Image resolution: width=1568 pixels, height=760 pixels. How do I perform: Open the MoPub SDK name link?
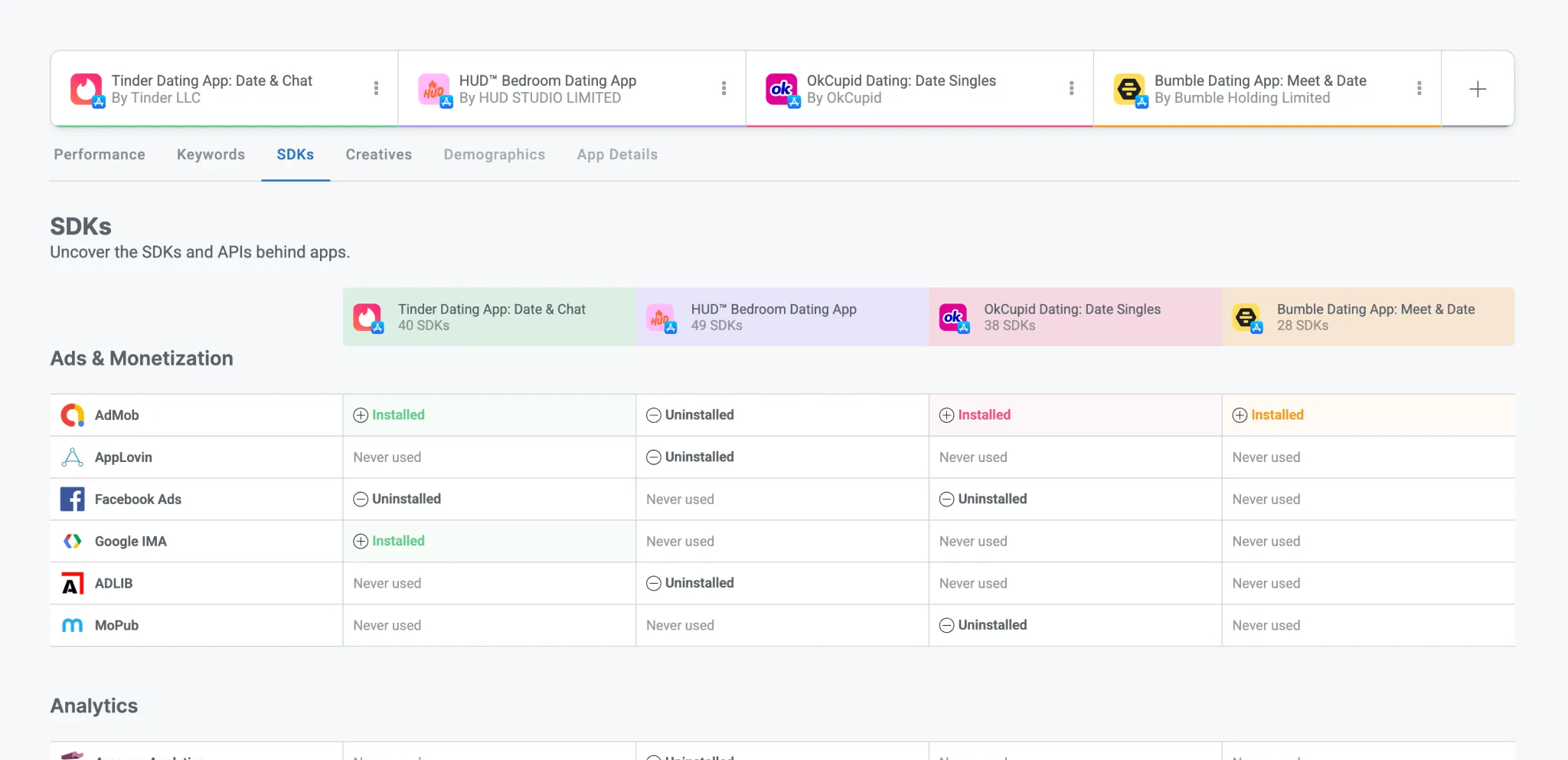click(117, 626)
